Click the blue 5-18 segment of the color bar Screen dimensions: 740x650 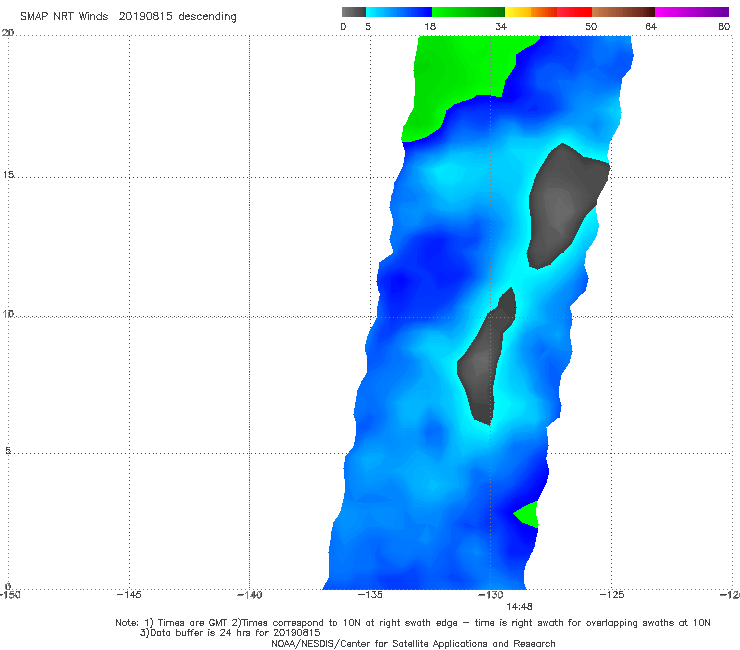pos(399,12)
